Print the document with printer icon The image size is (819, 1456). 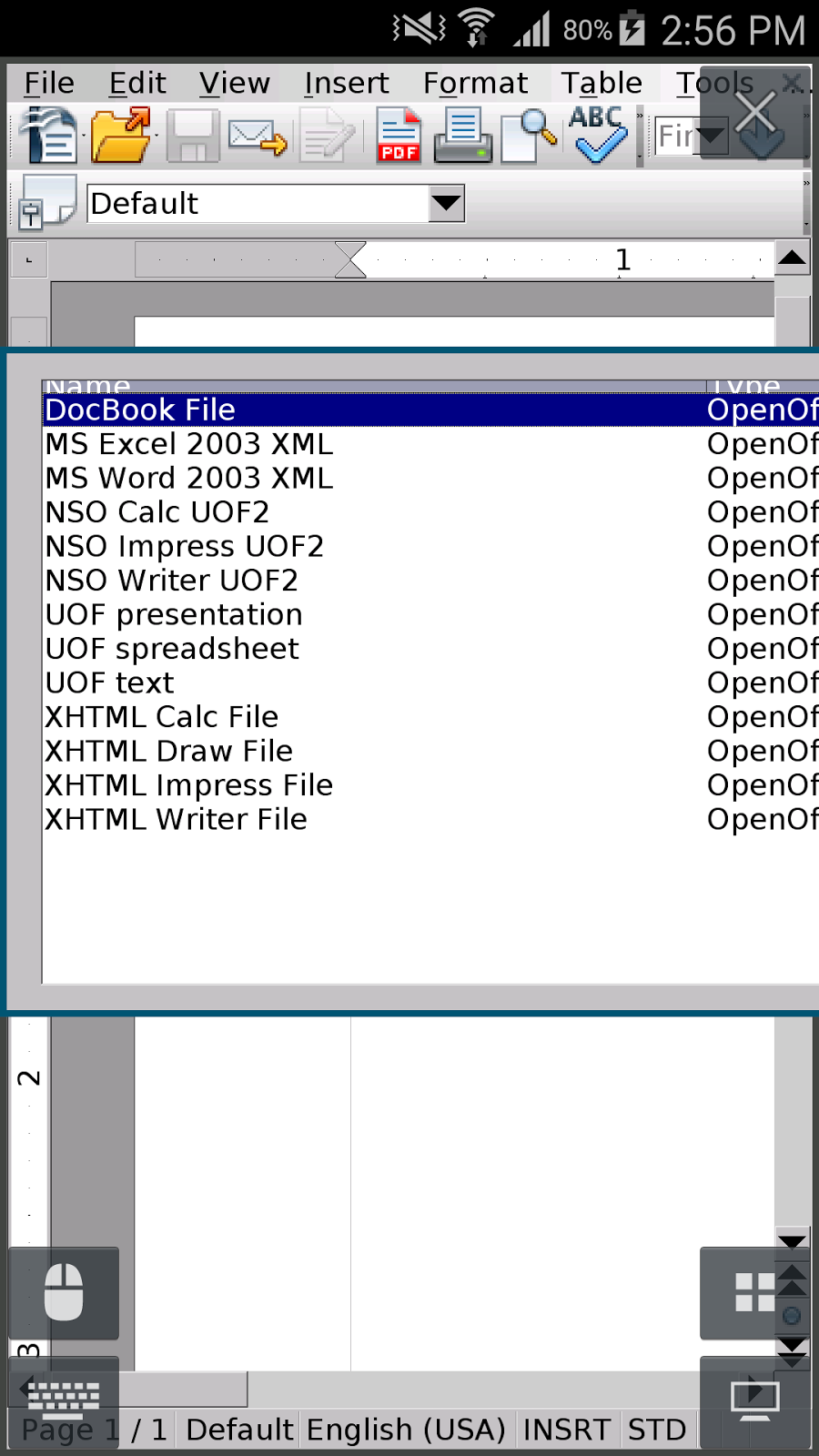tap(462, 136)
